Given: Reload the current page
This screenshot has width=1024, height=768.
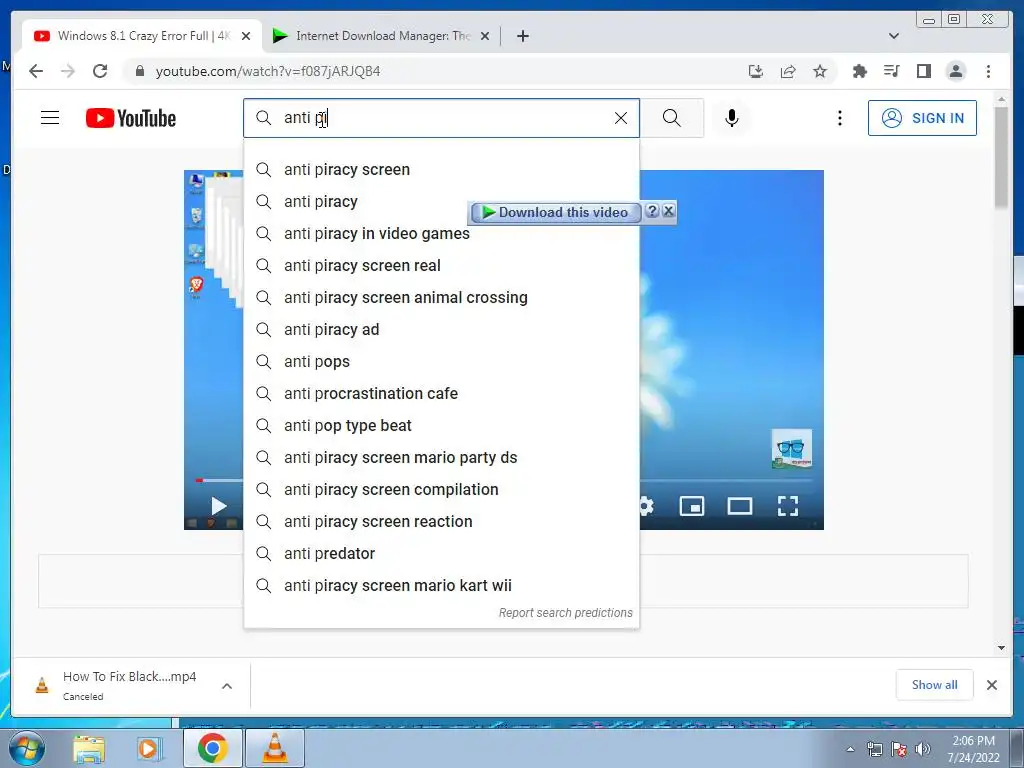Looking at the screenshot, I should pos(100,71).
